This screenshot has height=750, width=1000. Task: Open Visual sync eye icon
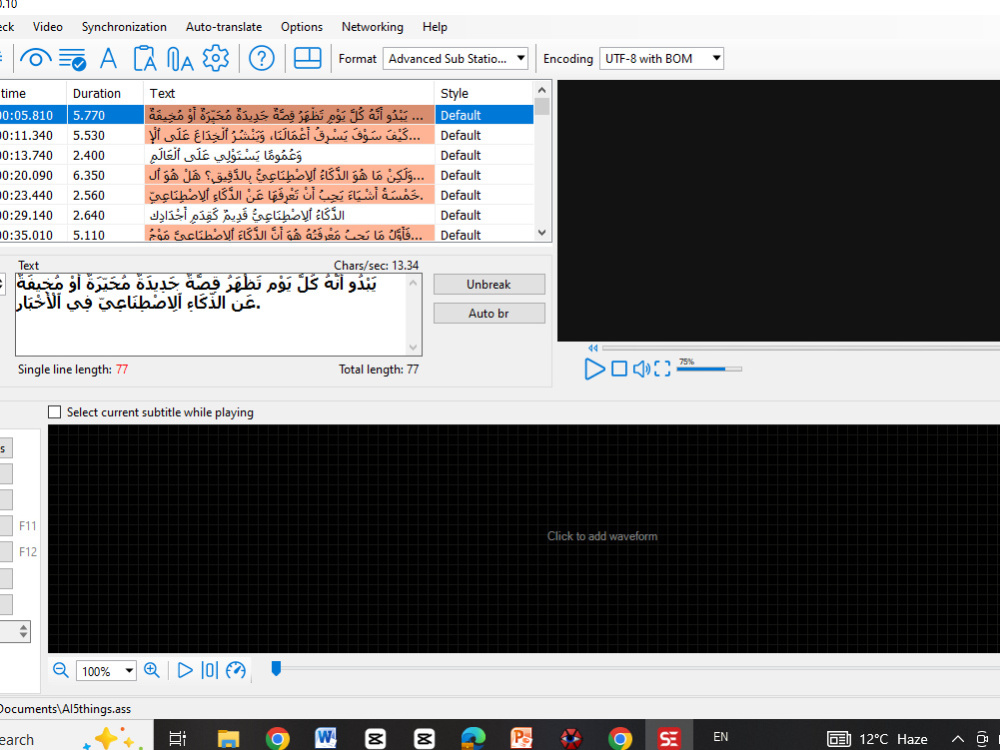click(x=36, y=59)
